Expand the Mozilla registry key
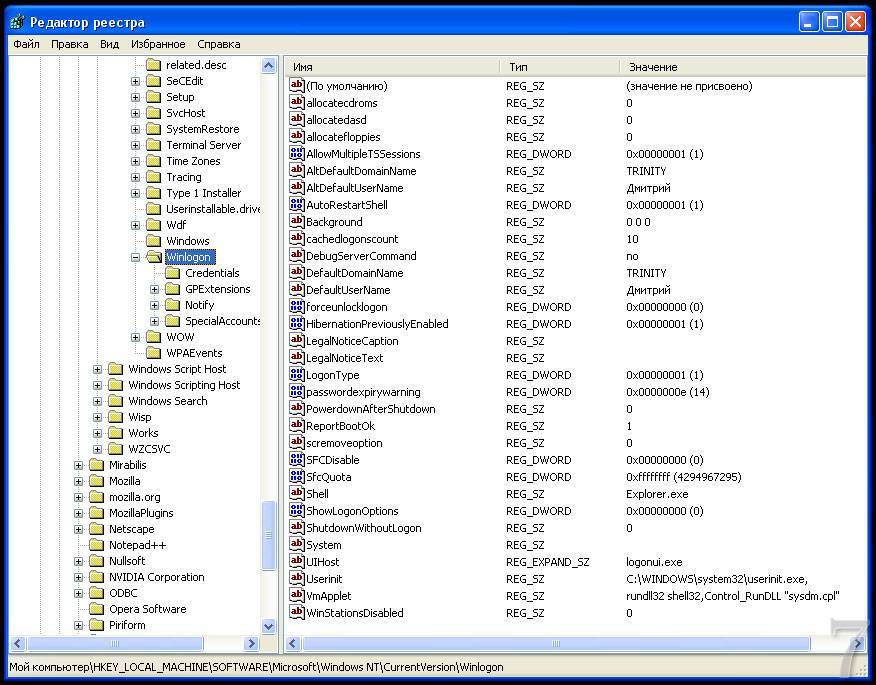Image resolution: width=876 pixels, height=685 pixels. coord(79,481)
